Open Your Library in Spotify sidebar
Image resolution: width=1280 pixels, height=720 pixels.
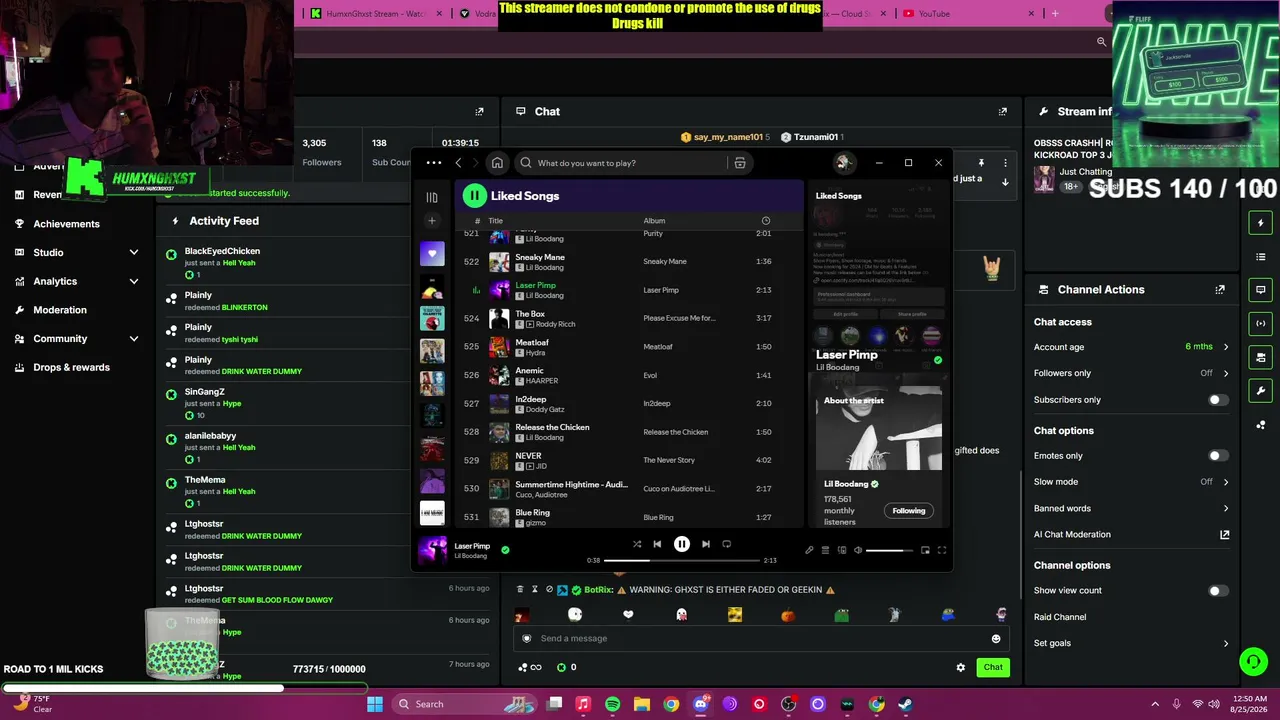[432, 197]
